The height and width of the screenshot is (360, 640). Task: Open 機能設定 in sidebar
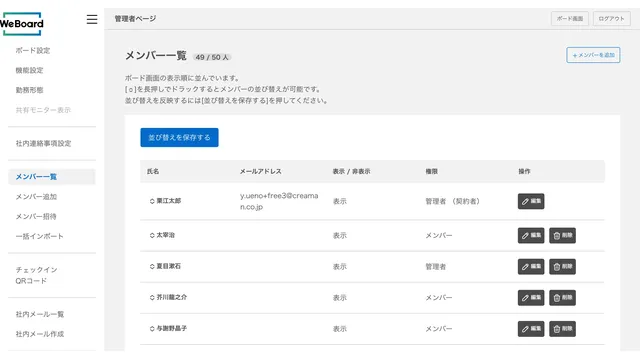29,70
